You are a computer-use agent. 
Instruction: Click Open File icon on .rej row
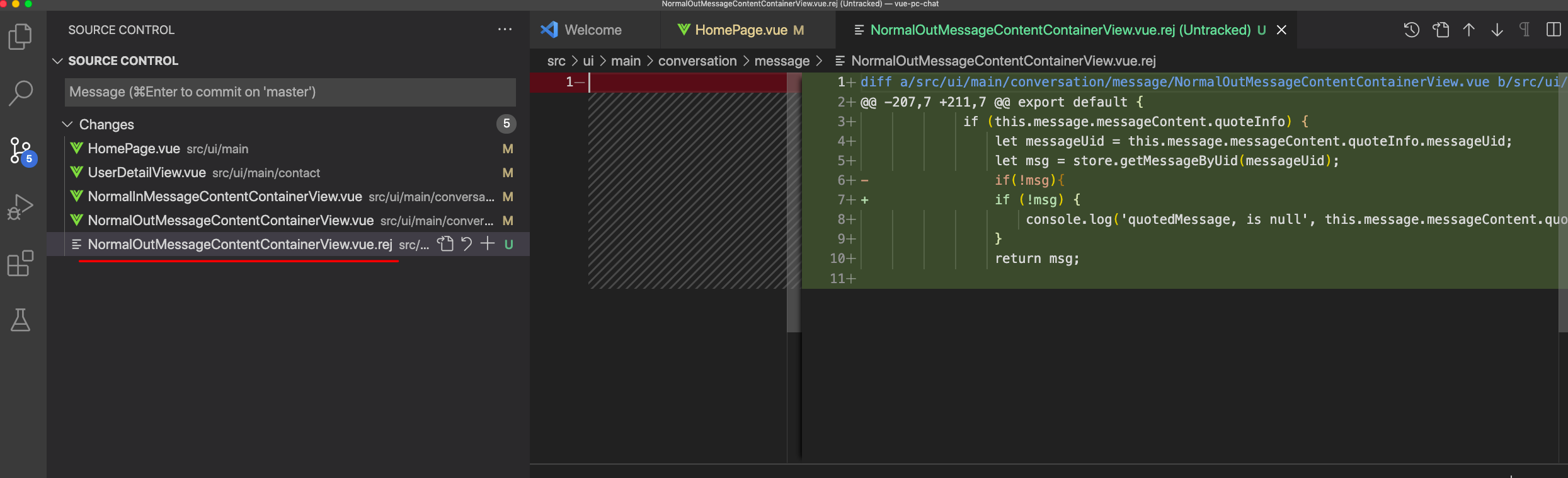pyautogui.click(x=445, y=244)
